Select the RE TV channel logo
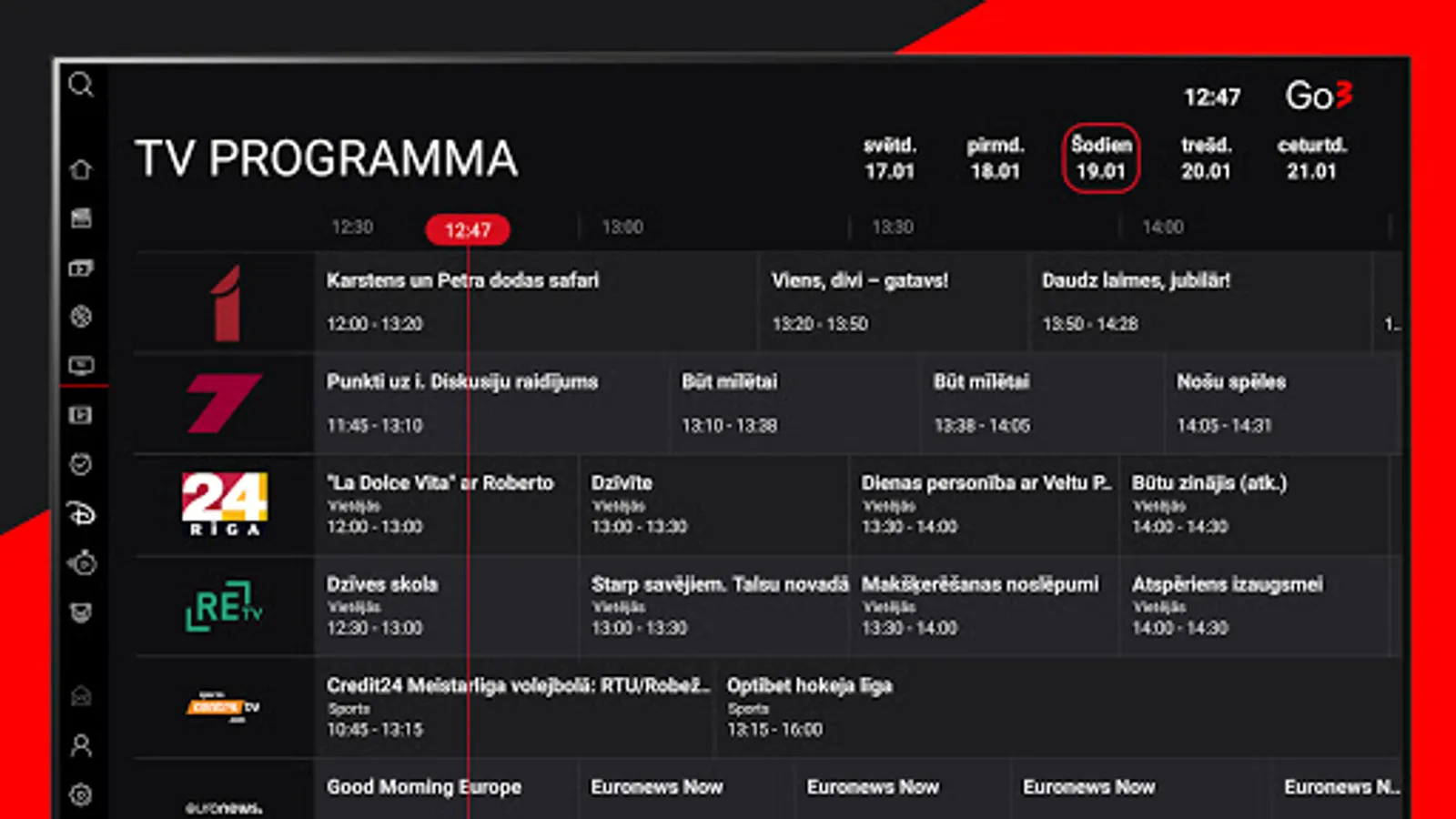Screen dimensions: 1456x819 [224, 605]
